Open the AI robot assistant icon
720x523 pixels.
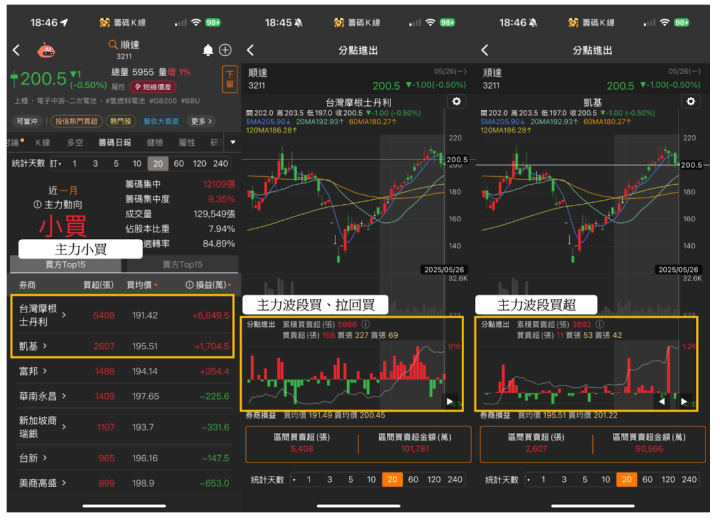46,50
